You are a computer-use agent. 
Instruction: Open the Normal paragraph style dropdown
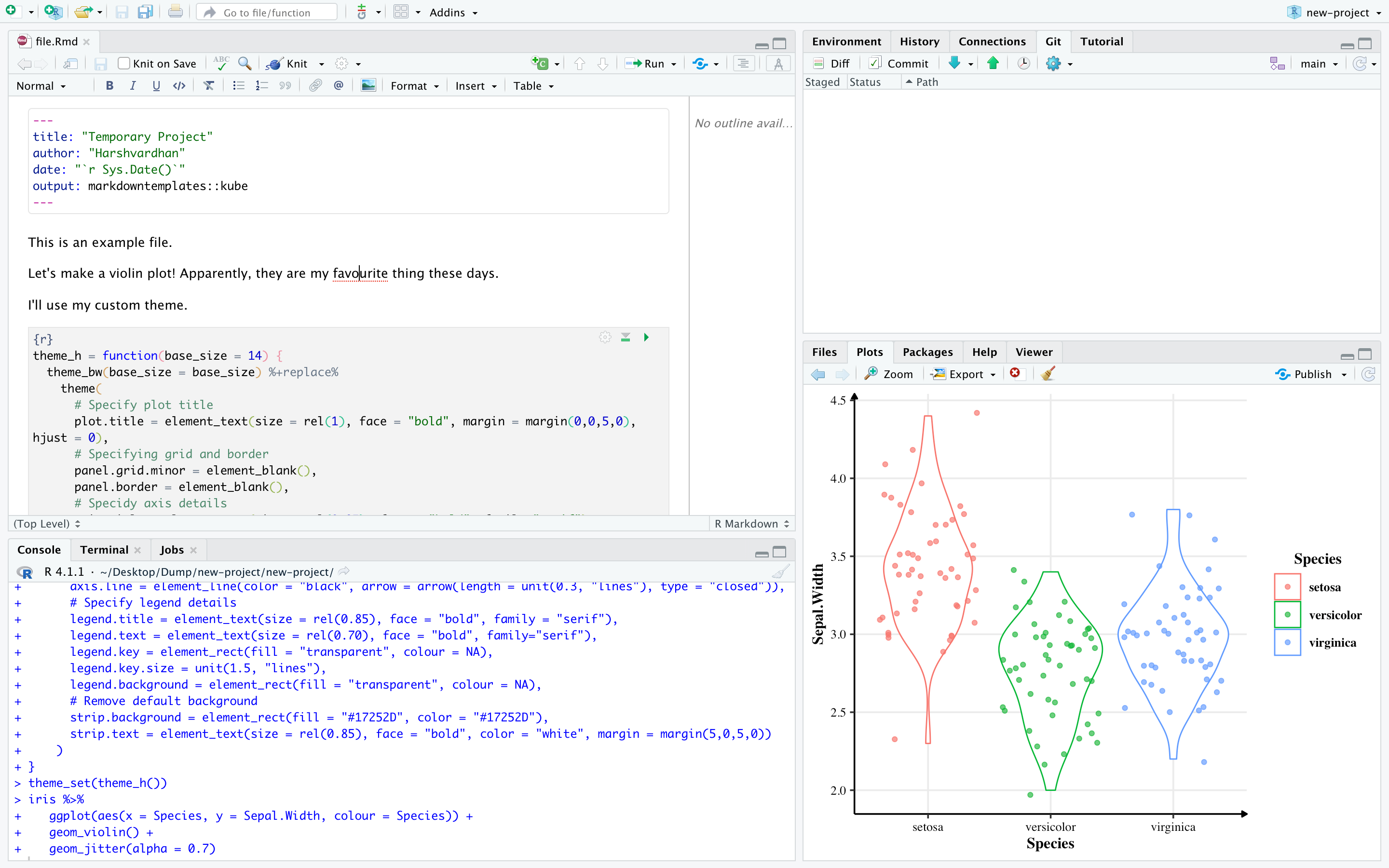(x=41, y=85)
